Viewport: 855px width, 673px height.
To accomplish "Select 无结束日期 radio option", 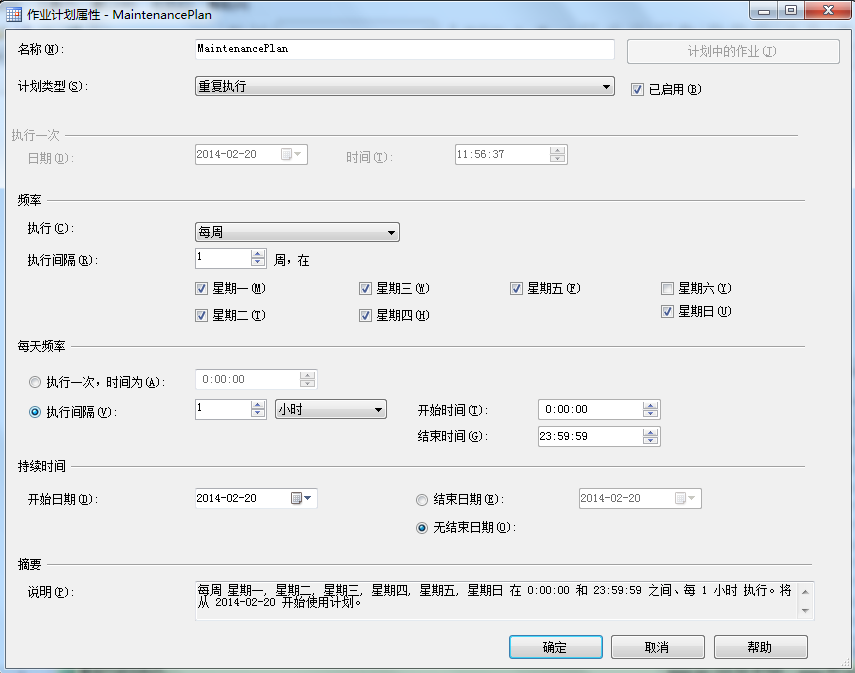I will click(422, 528).
